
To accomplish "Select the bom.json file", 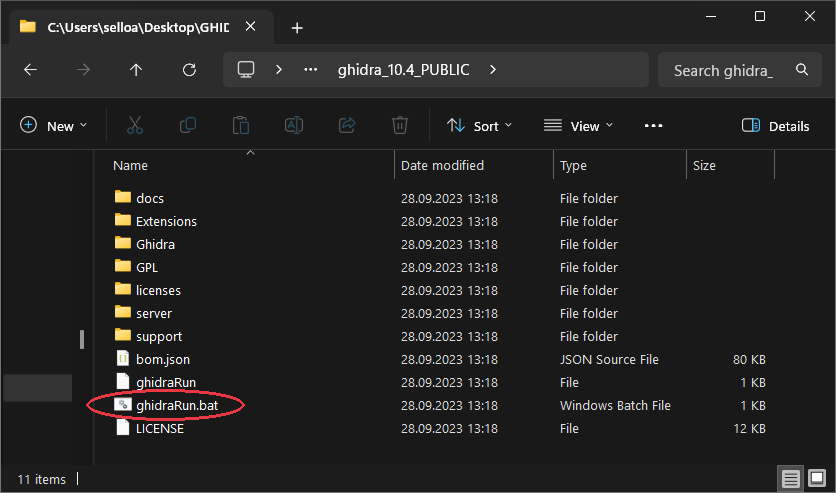I will [163, 360].
